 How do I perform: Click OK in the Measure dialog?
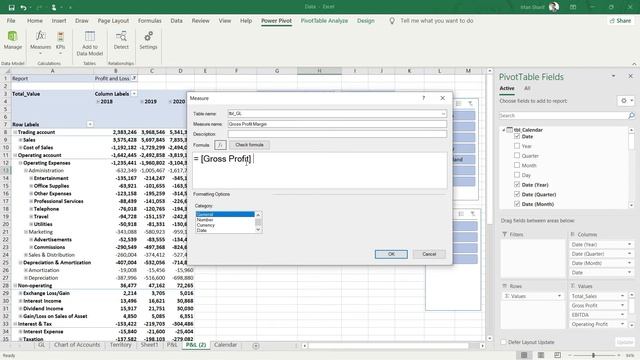(x=391, y=254)
